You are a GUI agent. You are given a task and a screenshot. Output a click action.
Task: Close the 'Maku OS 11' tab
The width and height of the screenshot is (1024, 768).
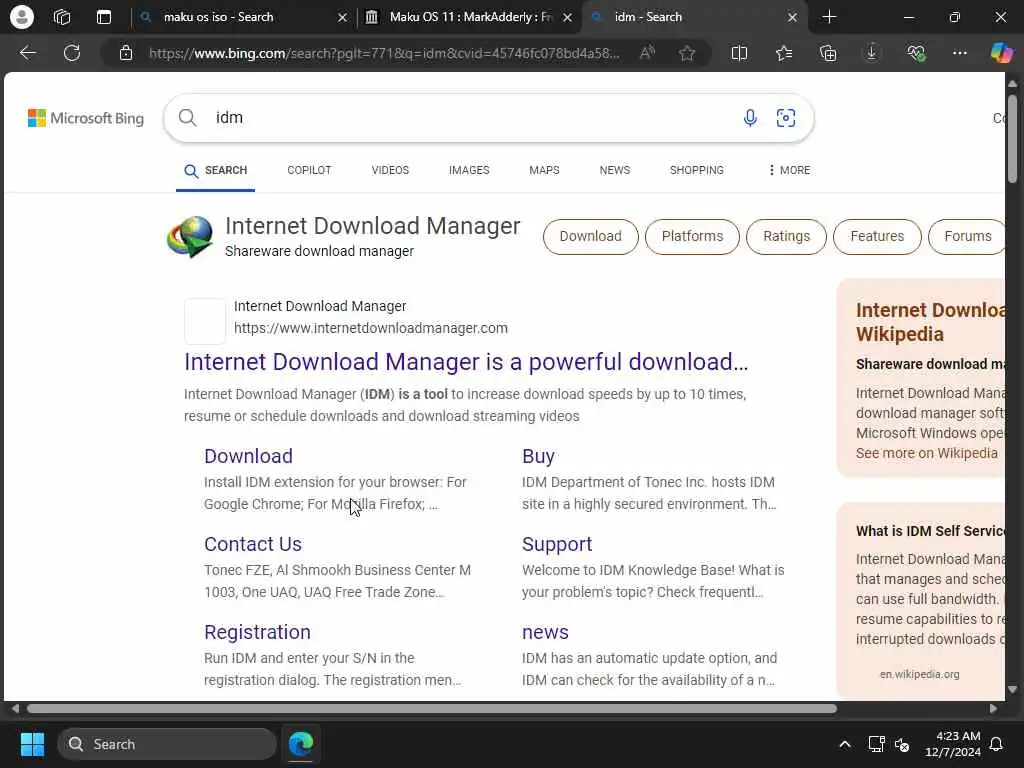pos(568,18)
